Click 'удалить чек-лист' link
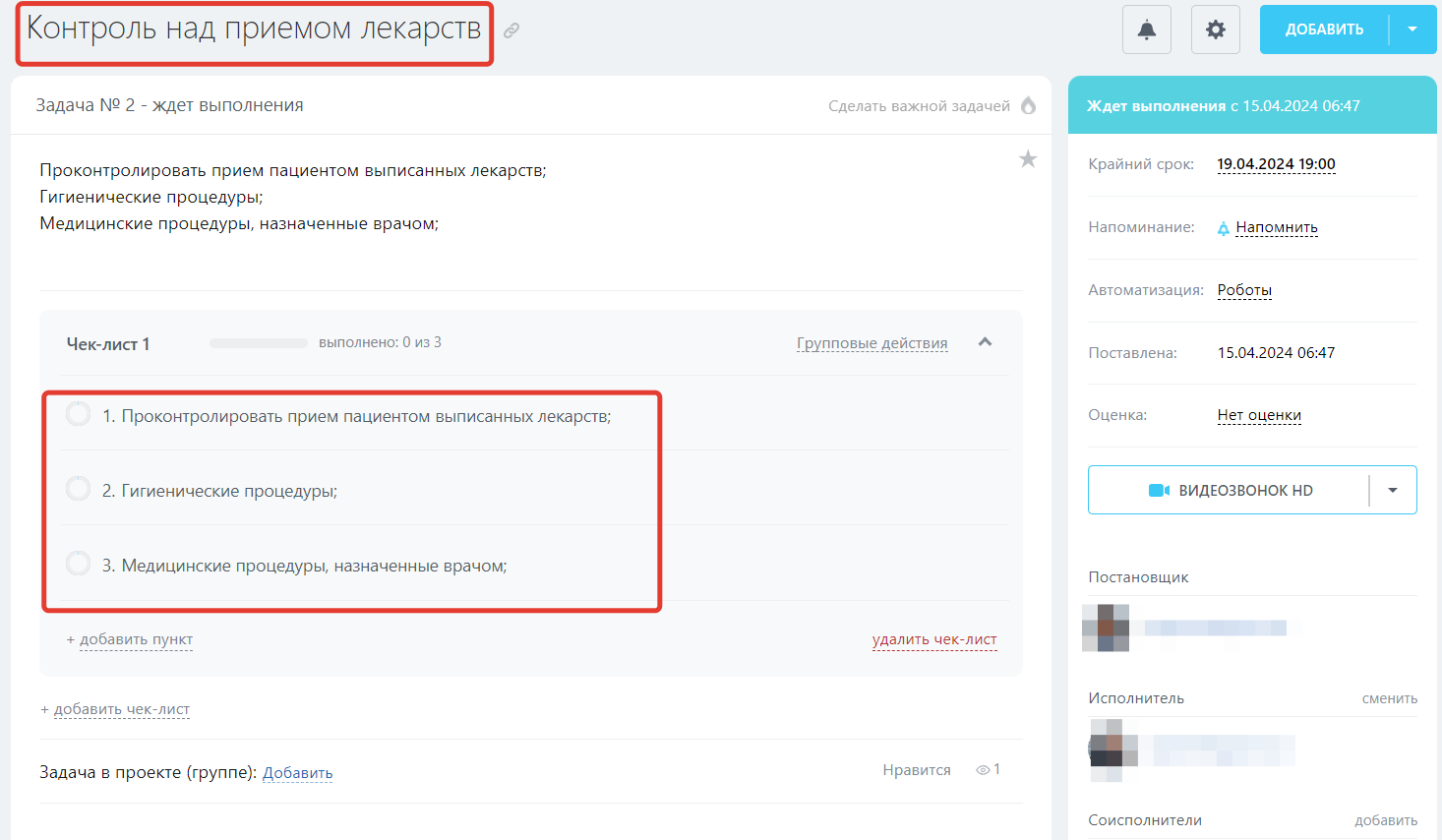This screenshot has width=1442, height=840. click(933, 639)
